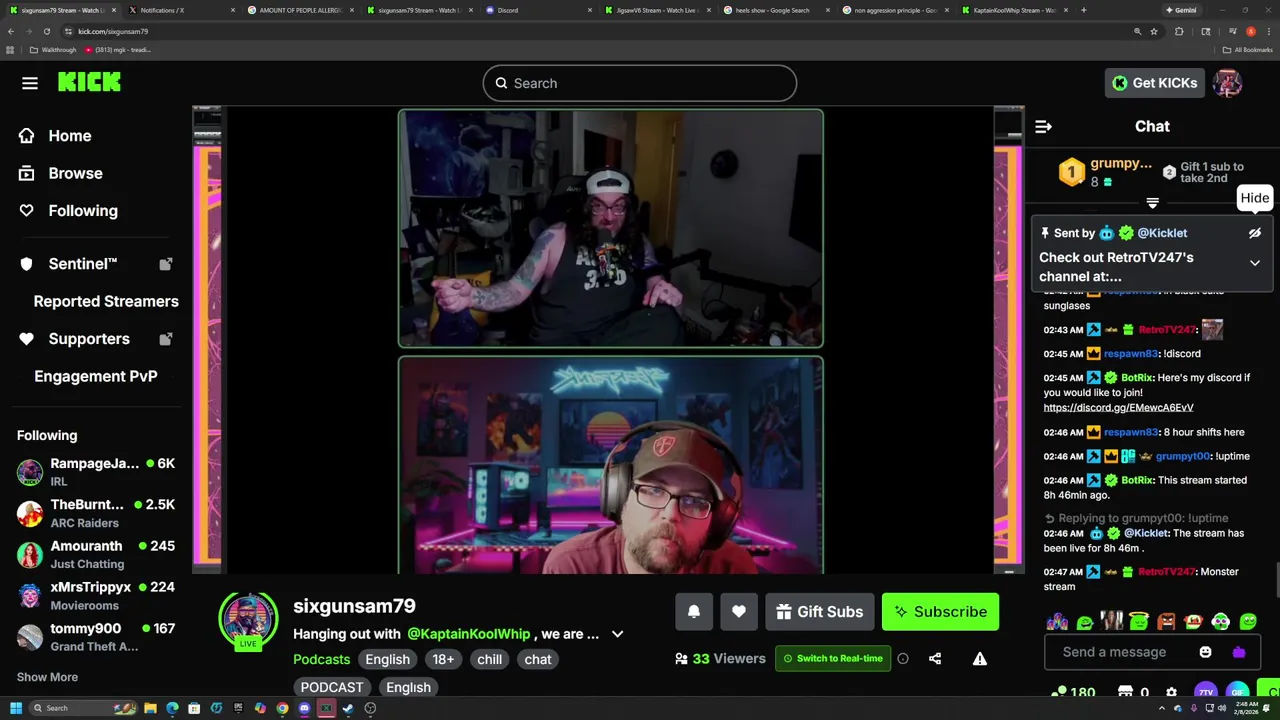Screen dimensions: 1280x720
Task: Follow the channel with heart button
Action: (x=739, y=612)
